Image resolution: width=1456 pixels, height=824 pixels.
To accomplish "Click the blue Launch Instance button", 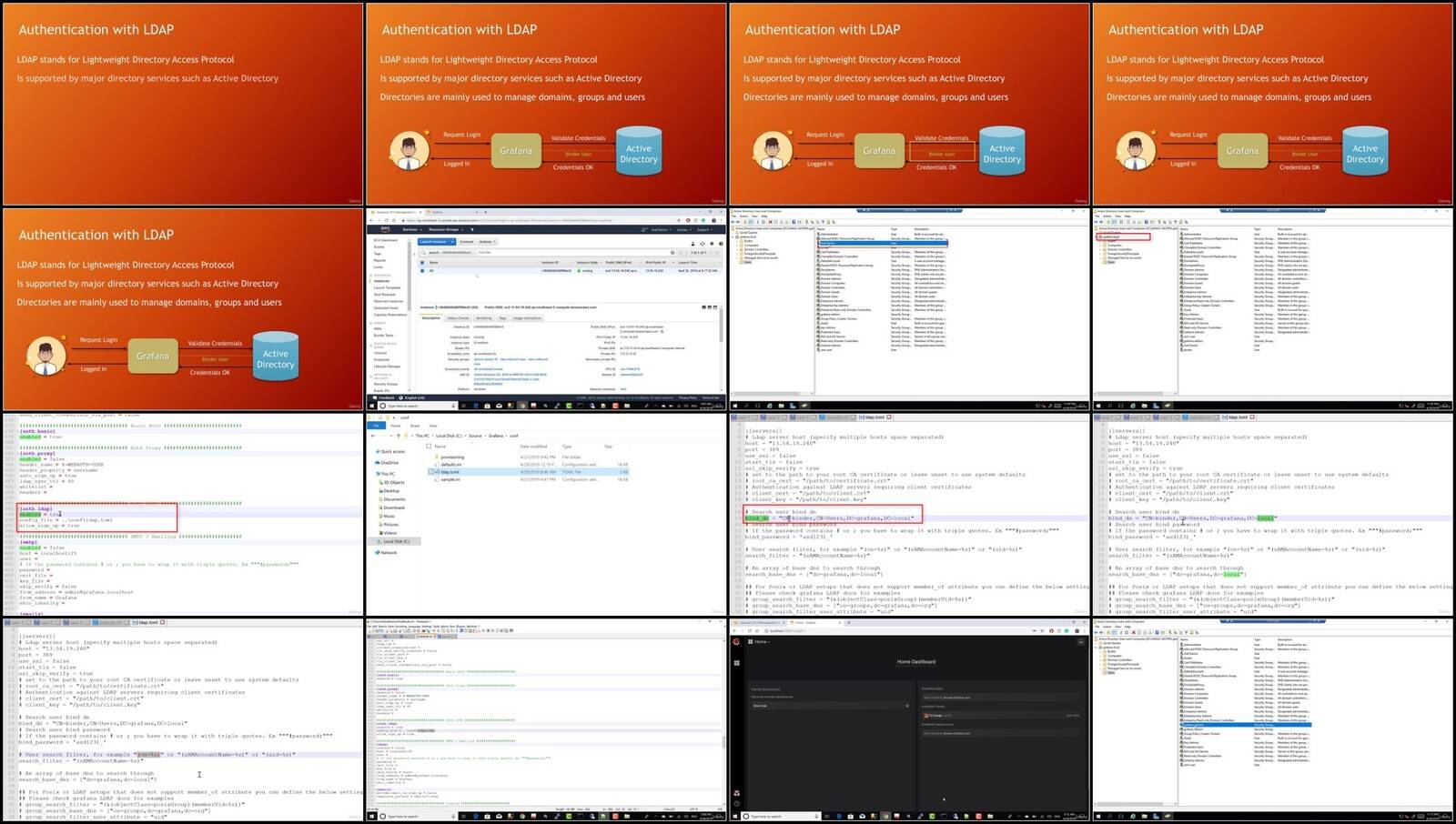I will point(437,242).
